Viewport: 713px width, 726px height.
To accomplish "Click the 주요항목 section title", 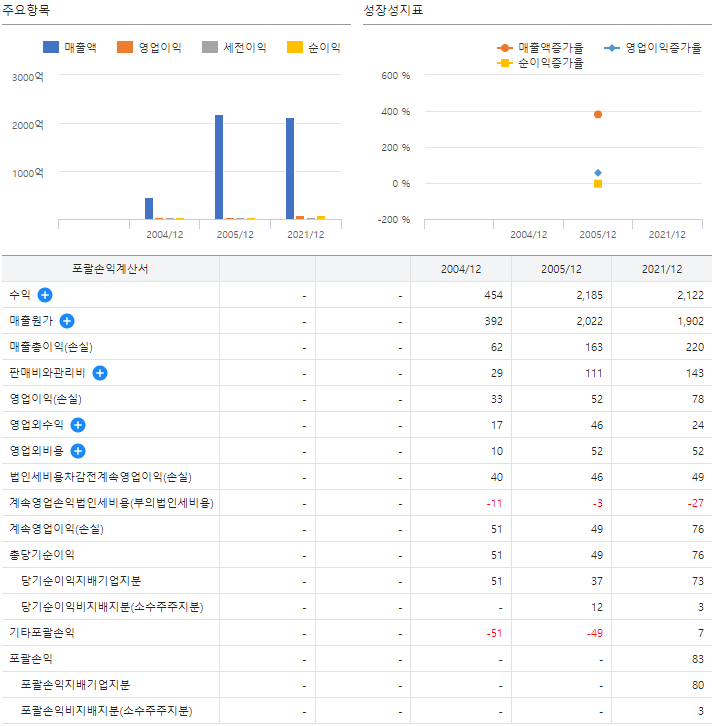I will 26,10.
